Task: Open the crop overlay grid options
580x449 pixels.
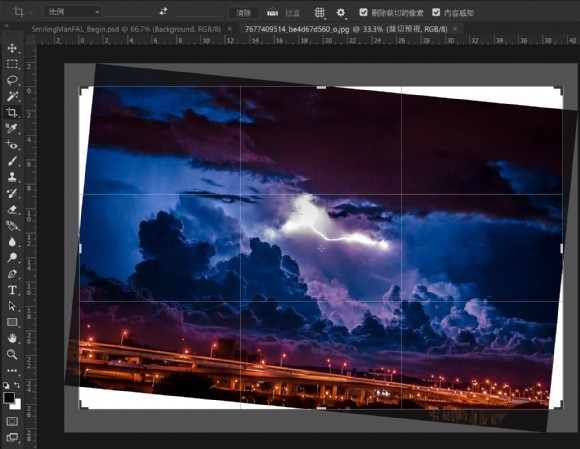Action: tap(320, 12)
